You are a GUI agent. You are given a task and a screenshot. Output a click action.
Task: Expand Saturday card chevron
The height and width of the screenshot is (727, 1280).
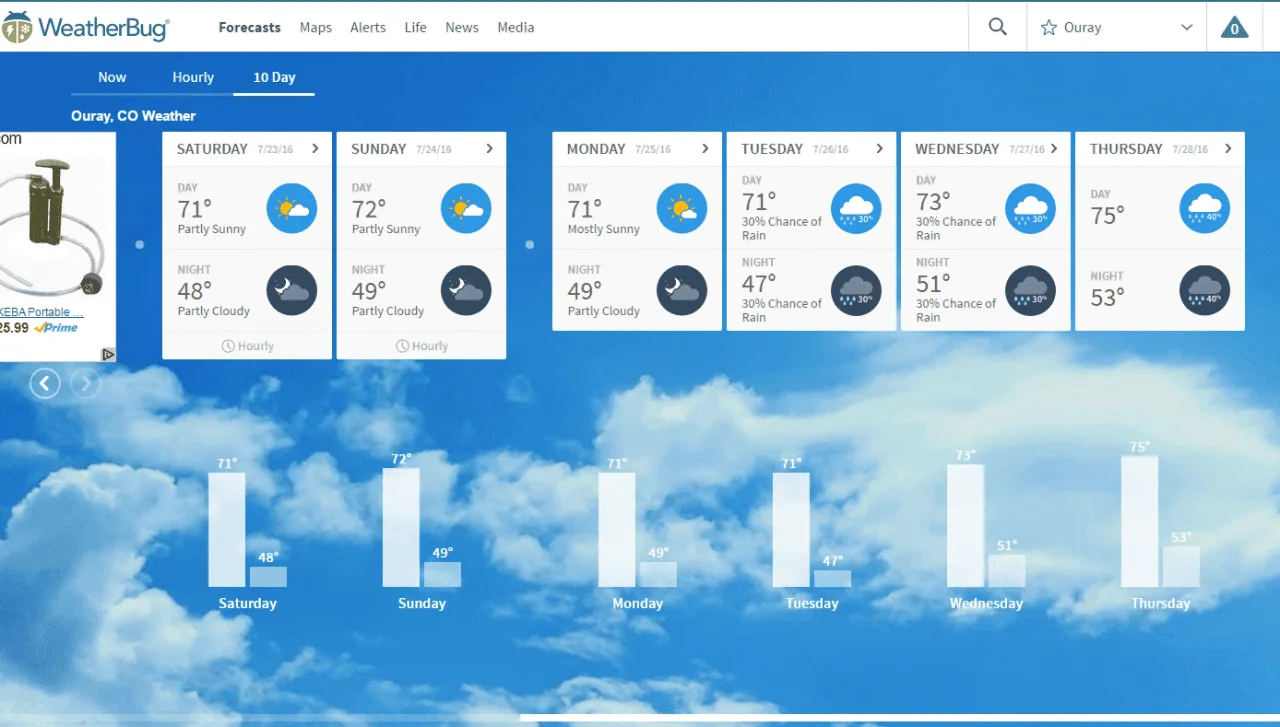point(315,148)
